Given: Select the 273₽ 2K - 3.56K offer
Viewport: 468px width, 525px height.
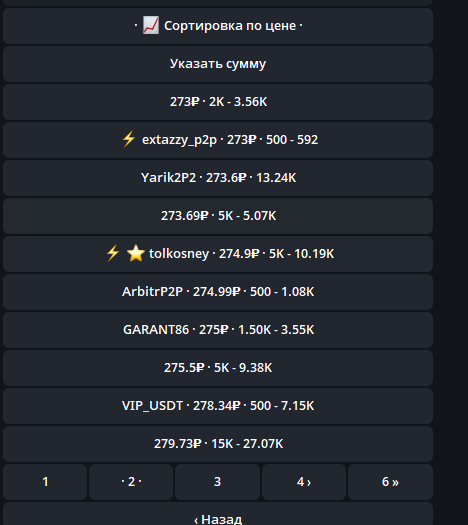Looking at the screenshot, I should click(218, 102).
